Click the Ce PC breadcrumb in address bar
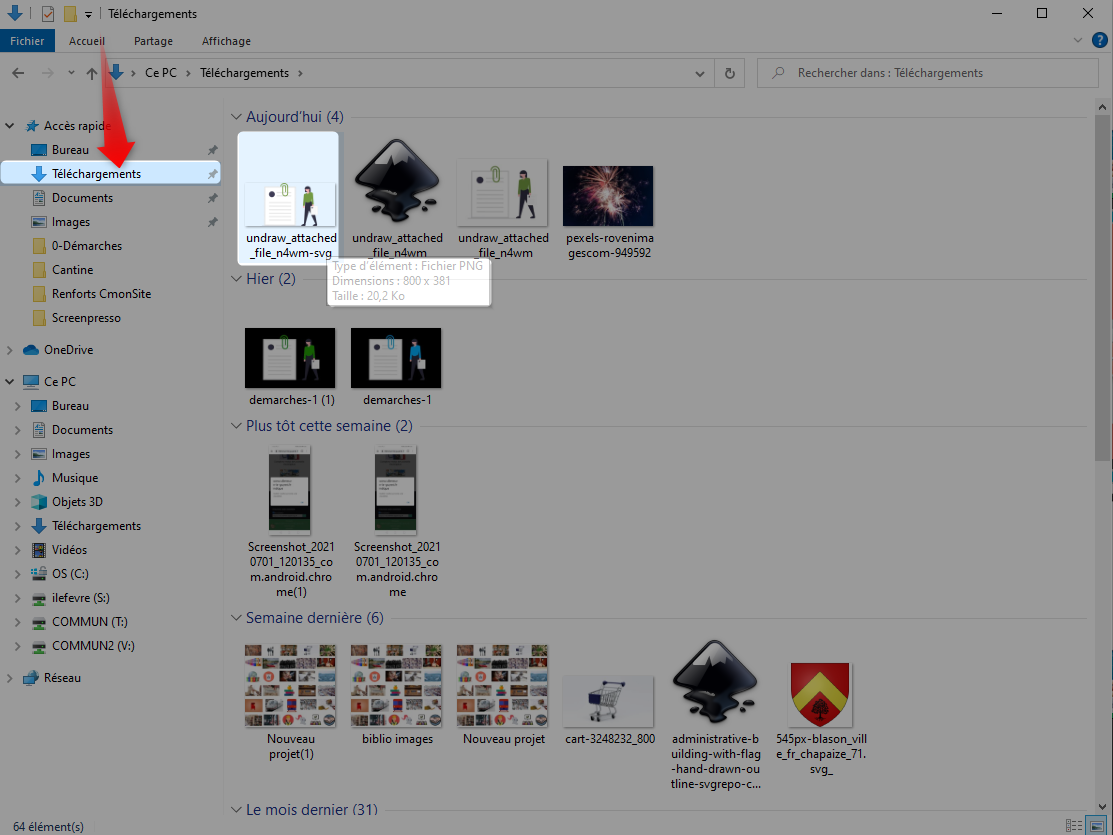 (160, 73)
